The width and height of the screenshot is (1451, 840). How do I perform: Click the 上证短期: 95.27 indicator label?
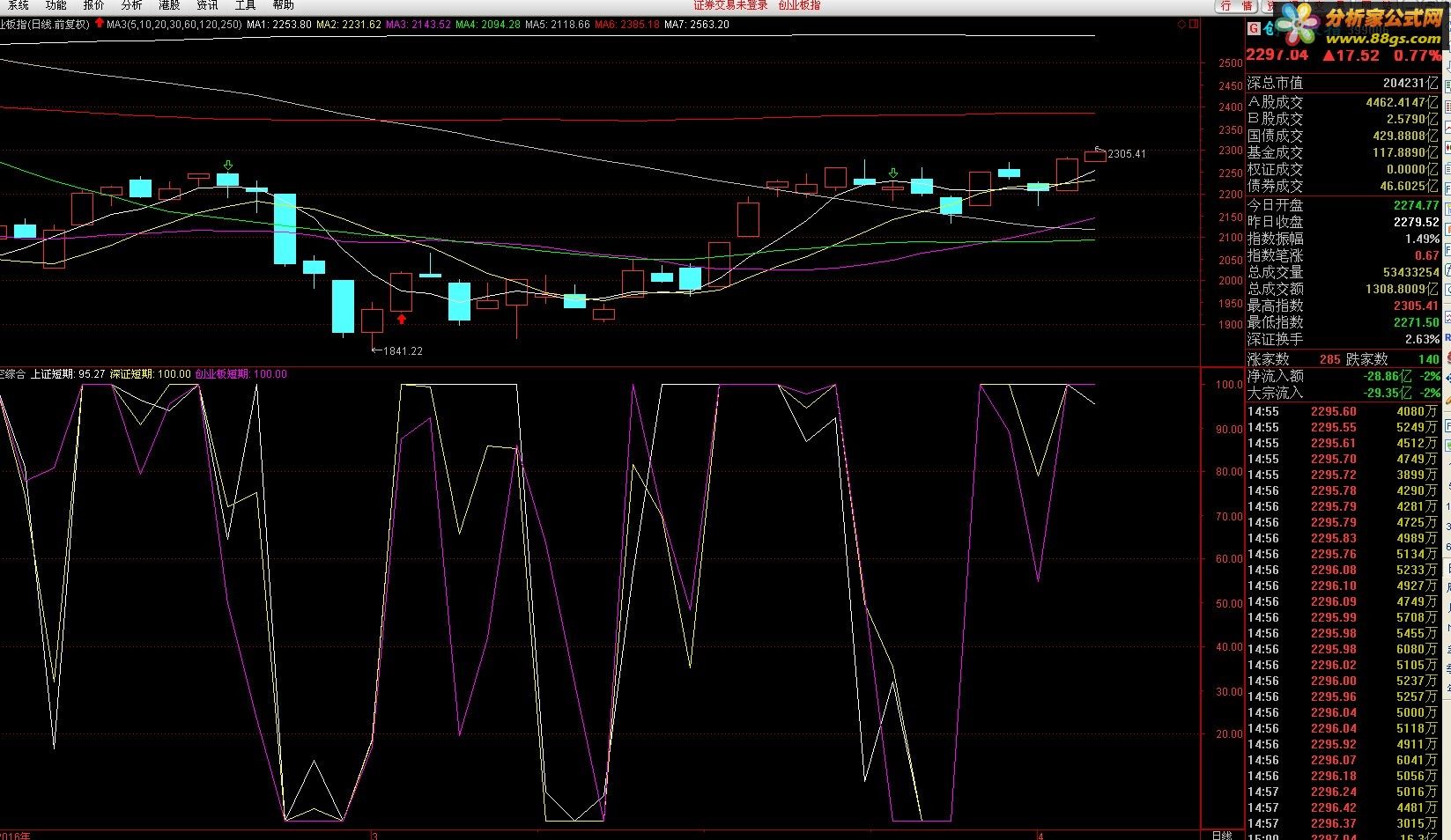(68, 374)
